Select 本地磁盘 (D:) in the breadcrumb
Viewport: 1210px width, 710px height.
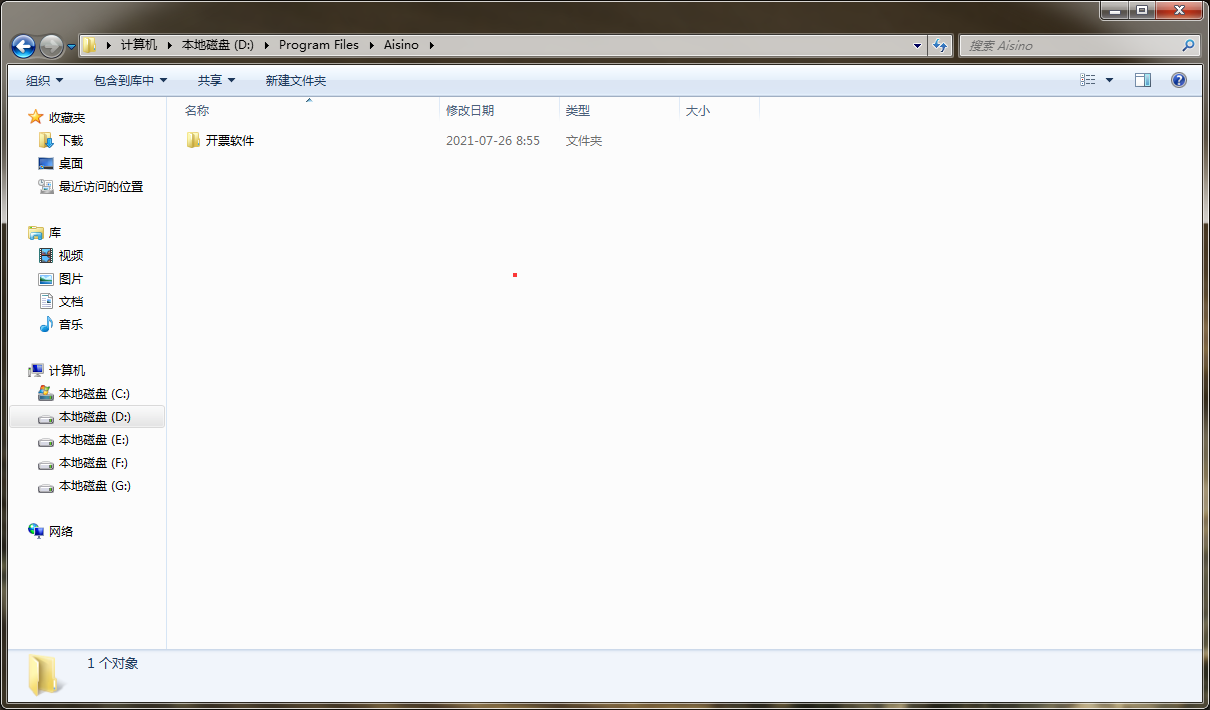pyautogui.click(x=218, y=45)
